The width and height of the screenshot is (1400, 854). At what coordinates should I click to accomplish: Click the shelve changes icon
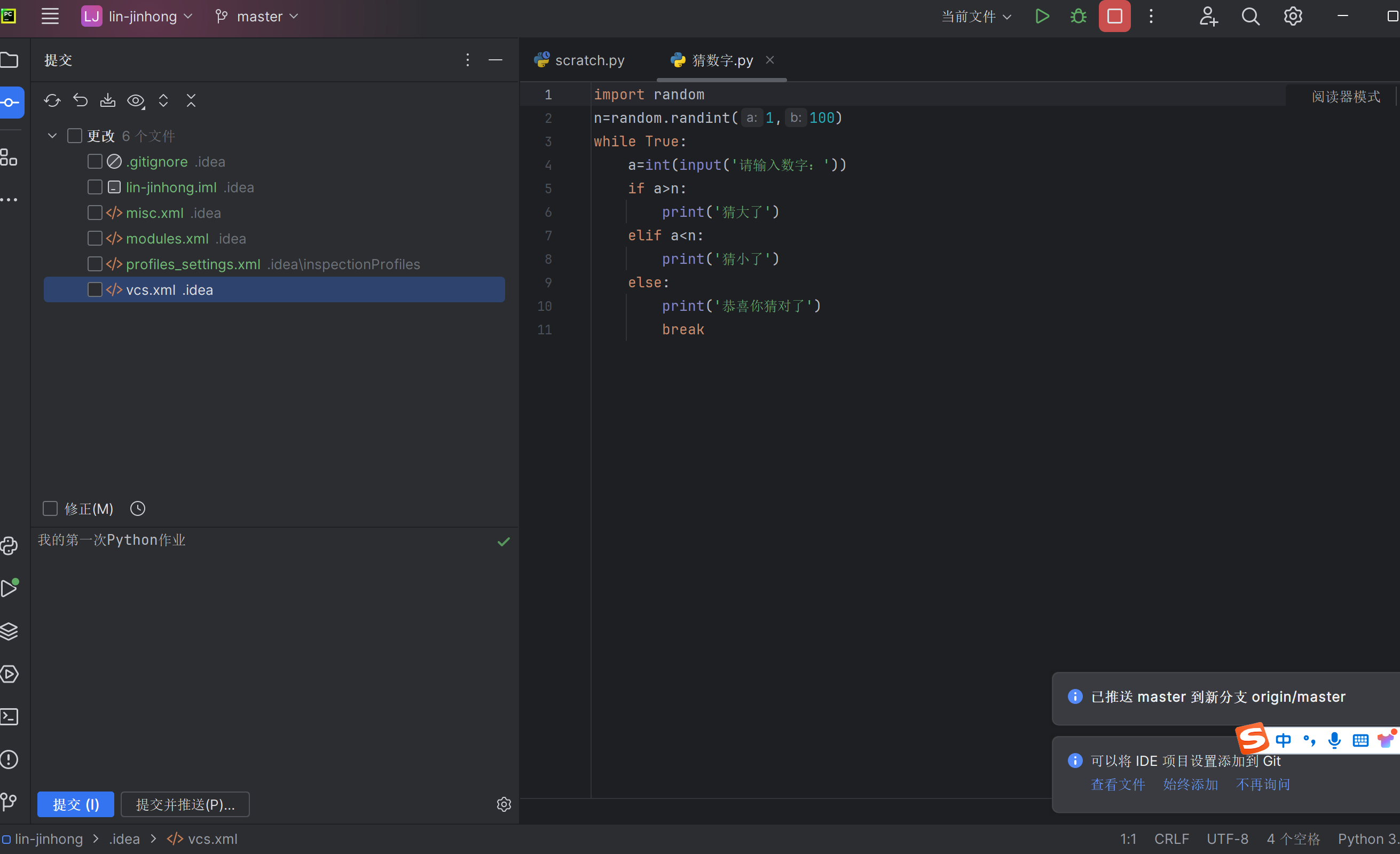(107, 100)
